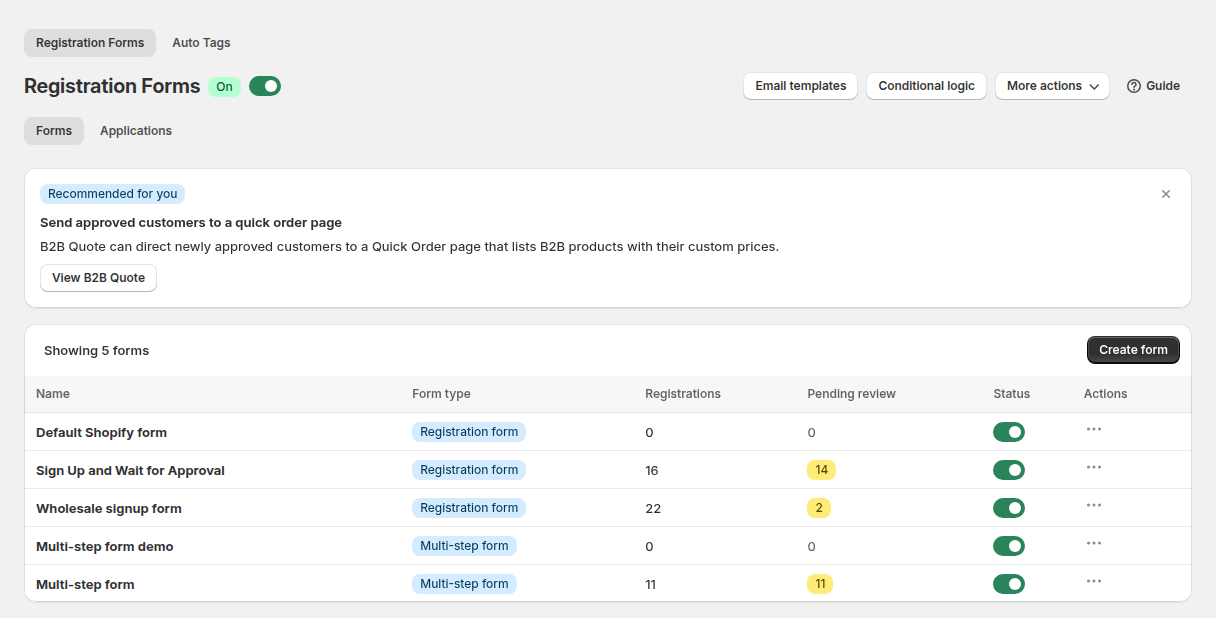Disable the Multi-step form status toggle
1216x618 pixels.
[x=1009, y=584]
